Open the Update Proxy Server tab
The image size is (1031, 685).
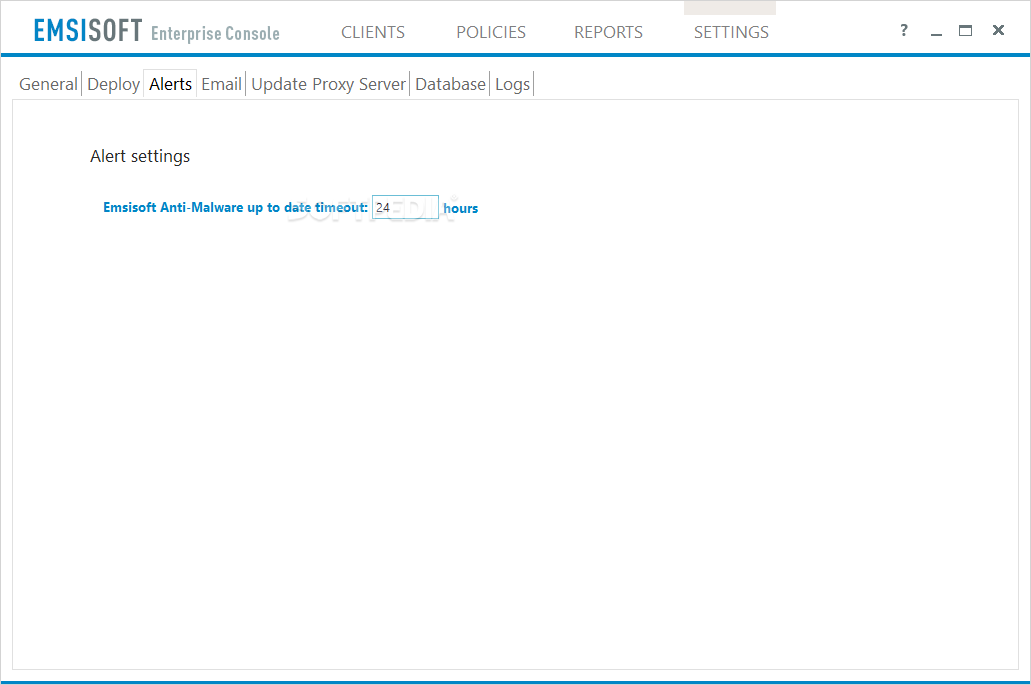(328, 84)
